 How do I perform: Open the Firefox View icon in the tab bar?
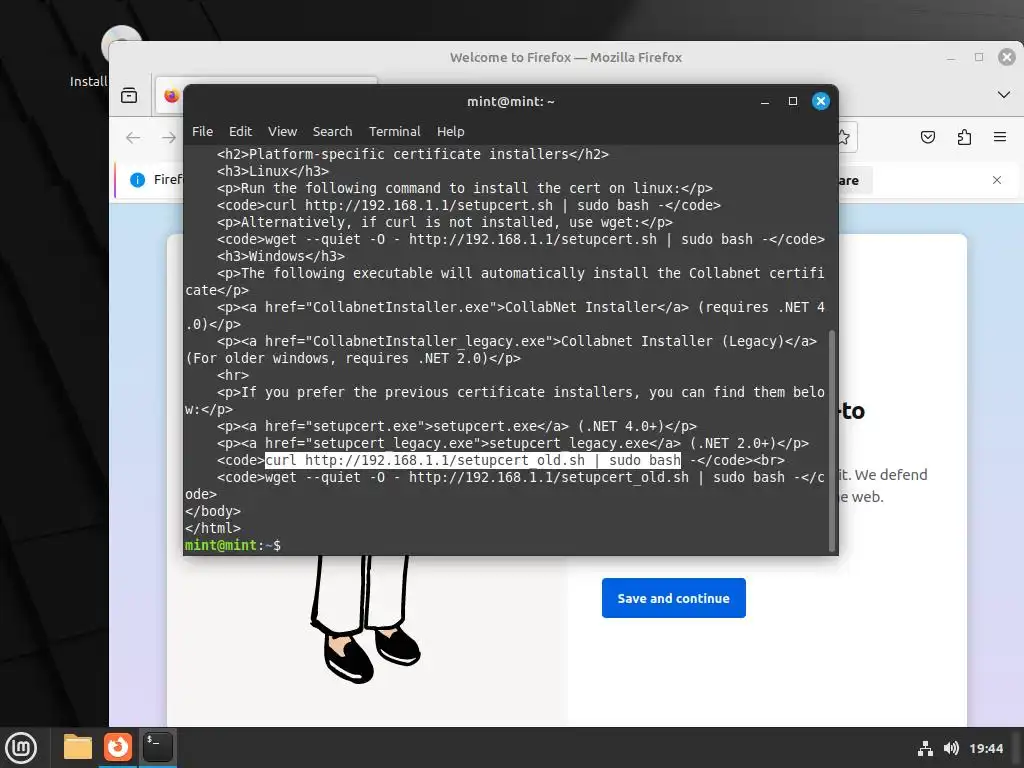[129, 96]
